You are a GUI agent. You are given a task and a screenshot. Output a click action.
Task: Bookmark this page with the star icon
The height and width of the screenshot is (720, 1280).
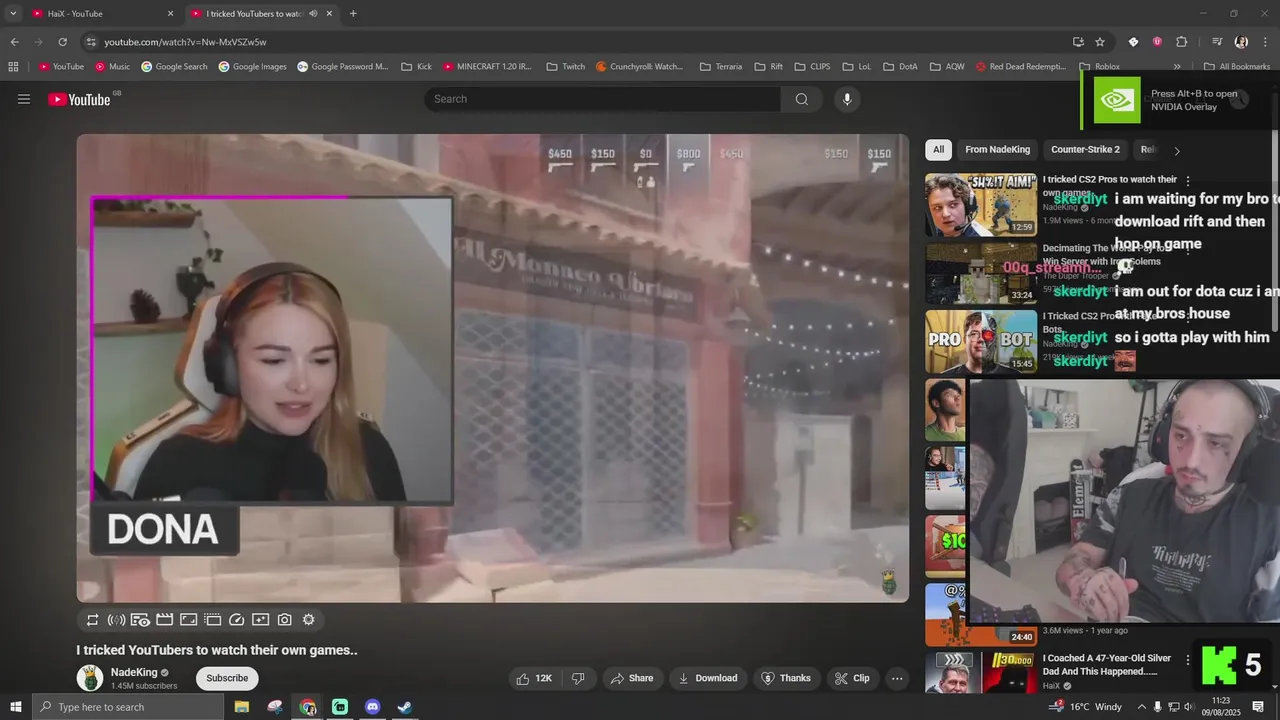click(1100, 42)
